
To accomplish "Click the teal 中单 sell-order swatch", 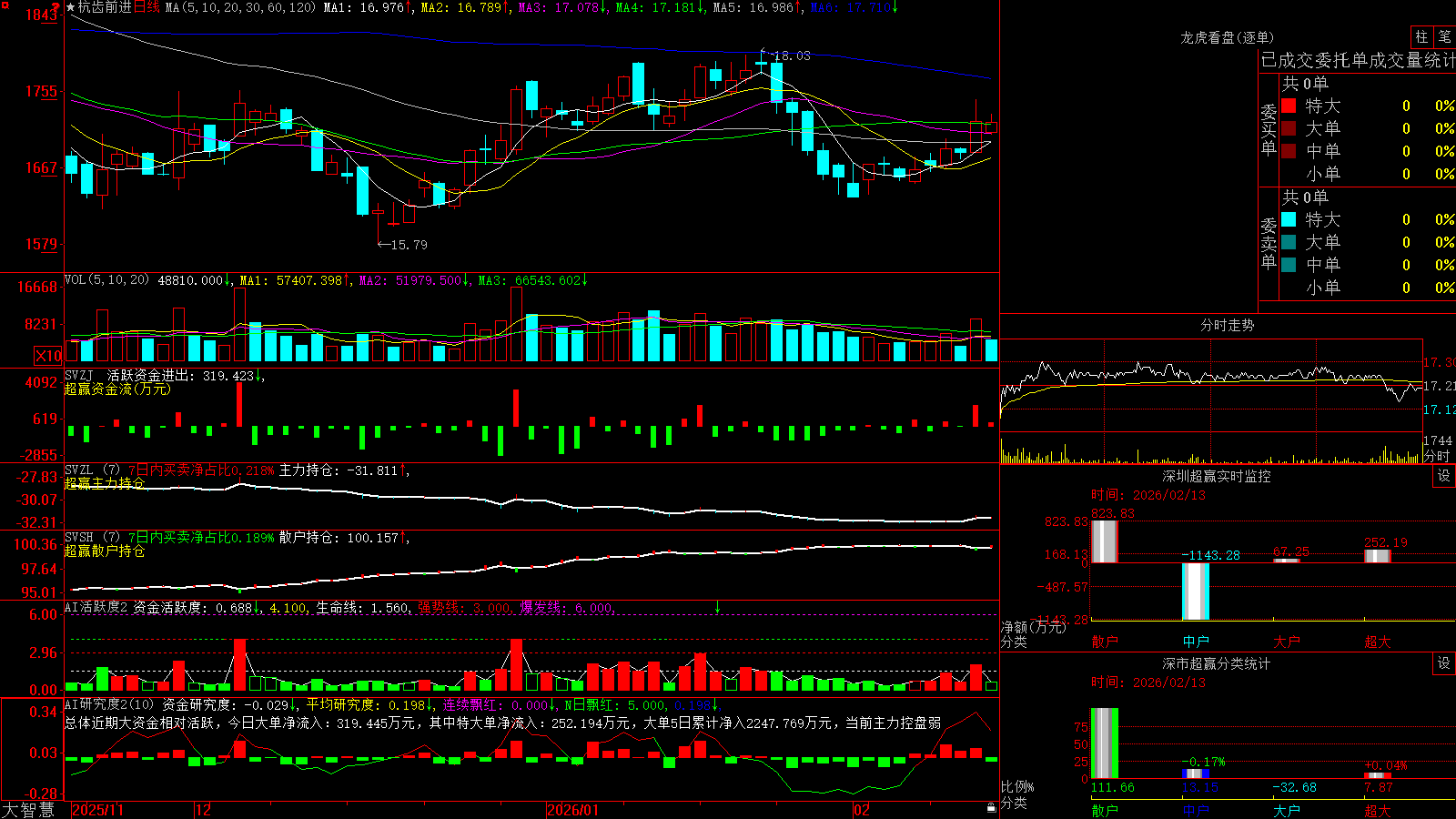I will (1289, 265).
